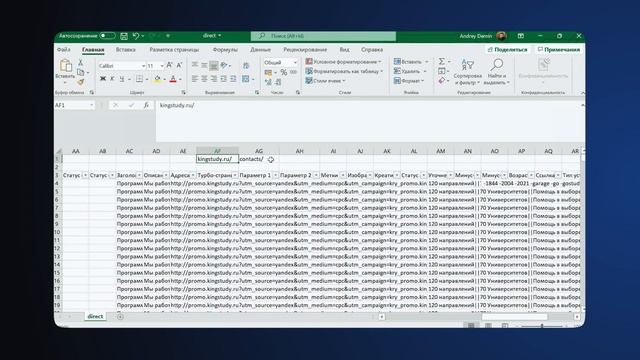
Task: Toggle Italic formatting
Action: pos(112,79)
